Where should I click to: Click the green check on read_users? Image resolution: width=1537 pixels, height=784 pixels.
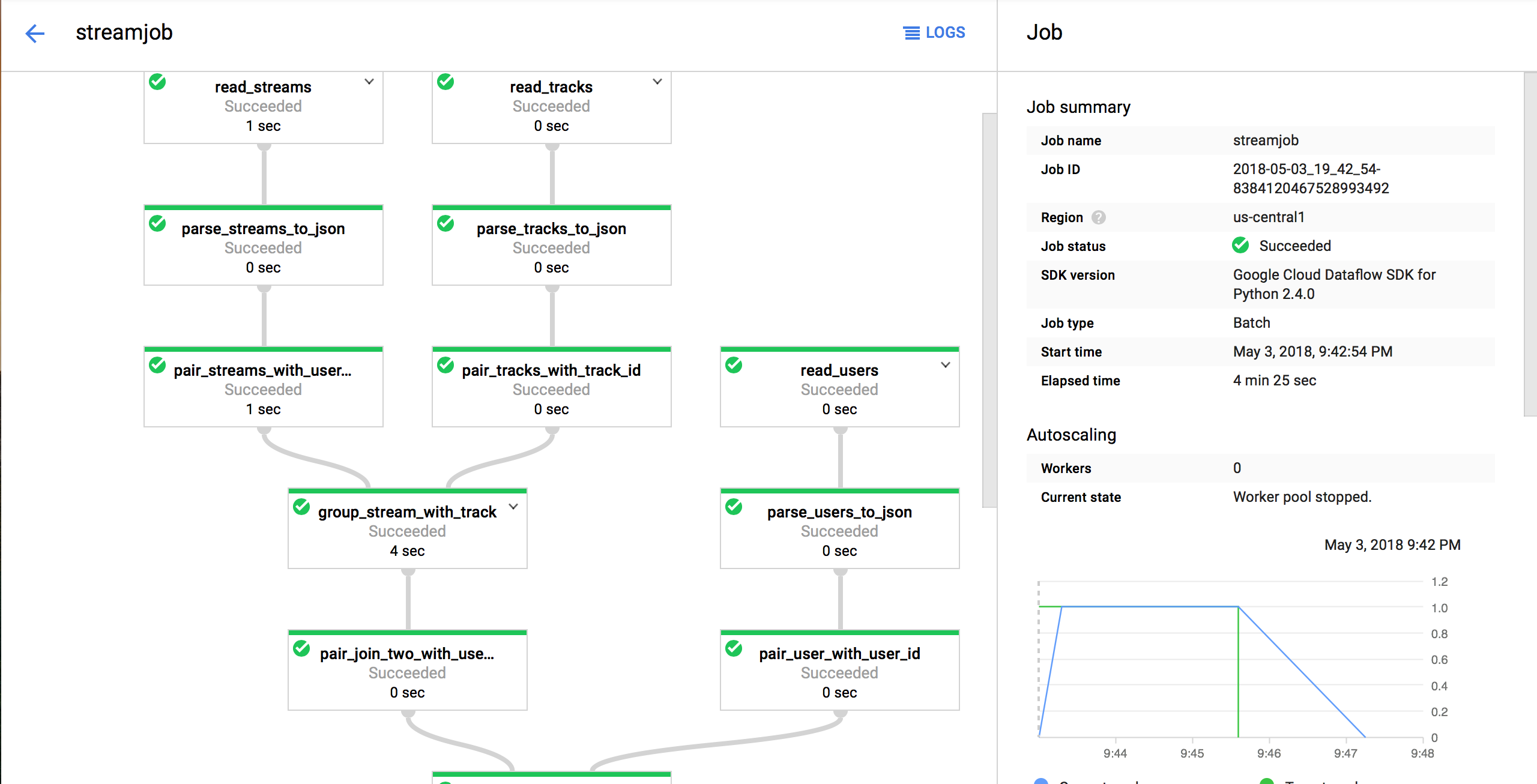[734, 365]
